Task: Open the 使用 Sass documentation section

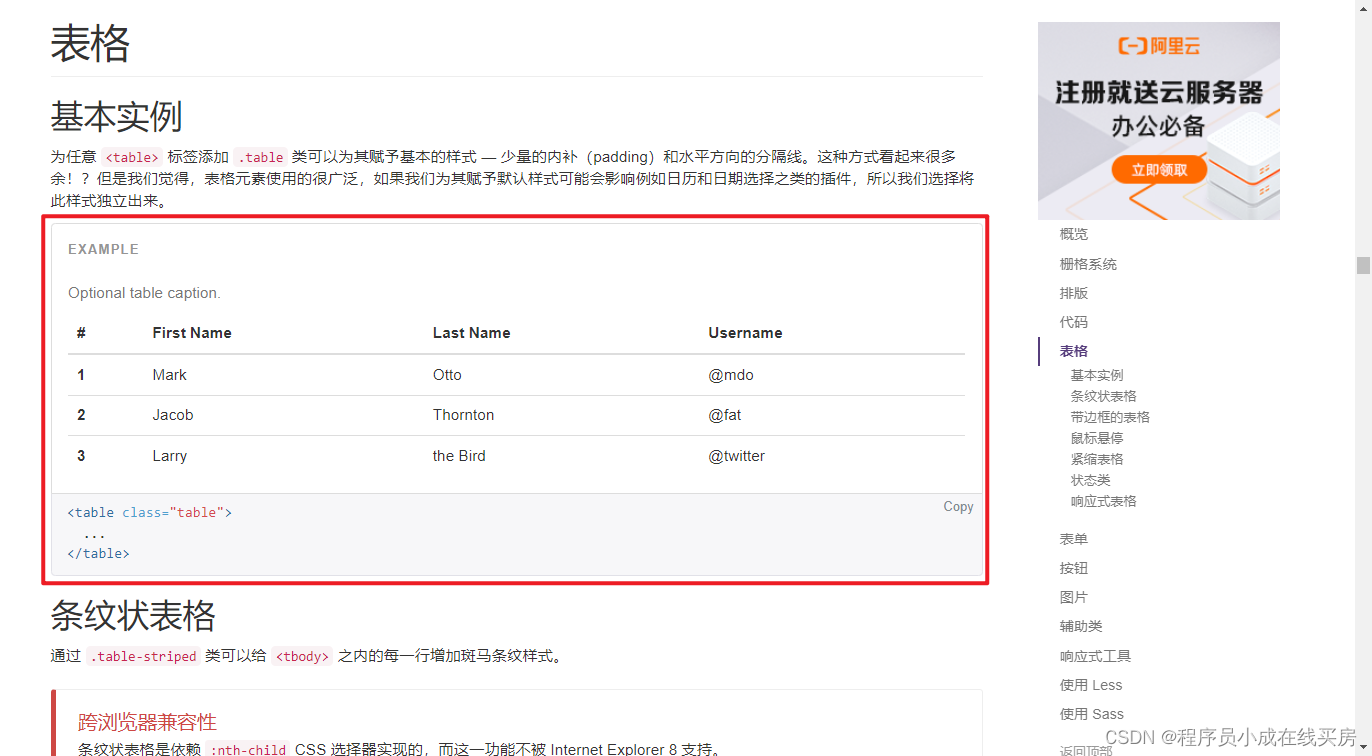Action: point(1089,713)
